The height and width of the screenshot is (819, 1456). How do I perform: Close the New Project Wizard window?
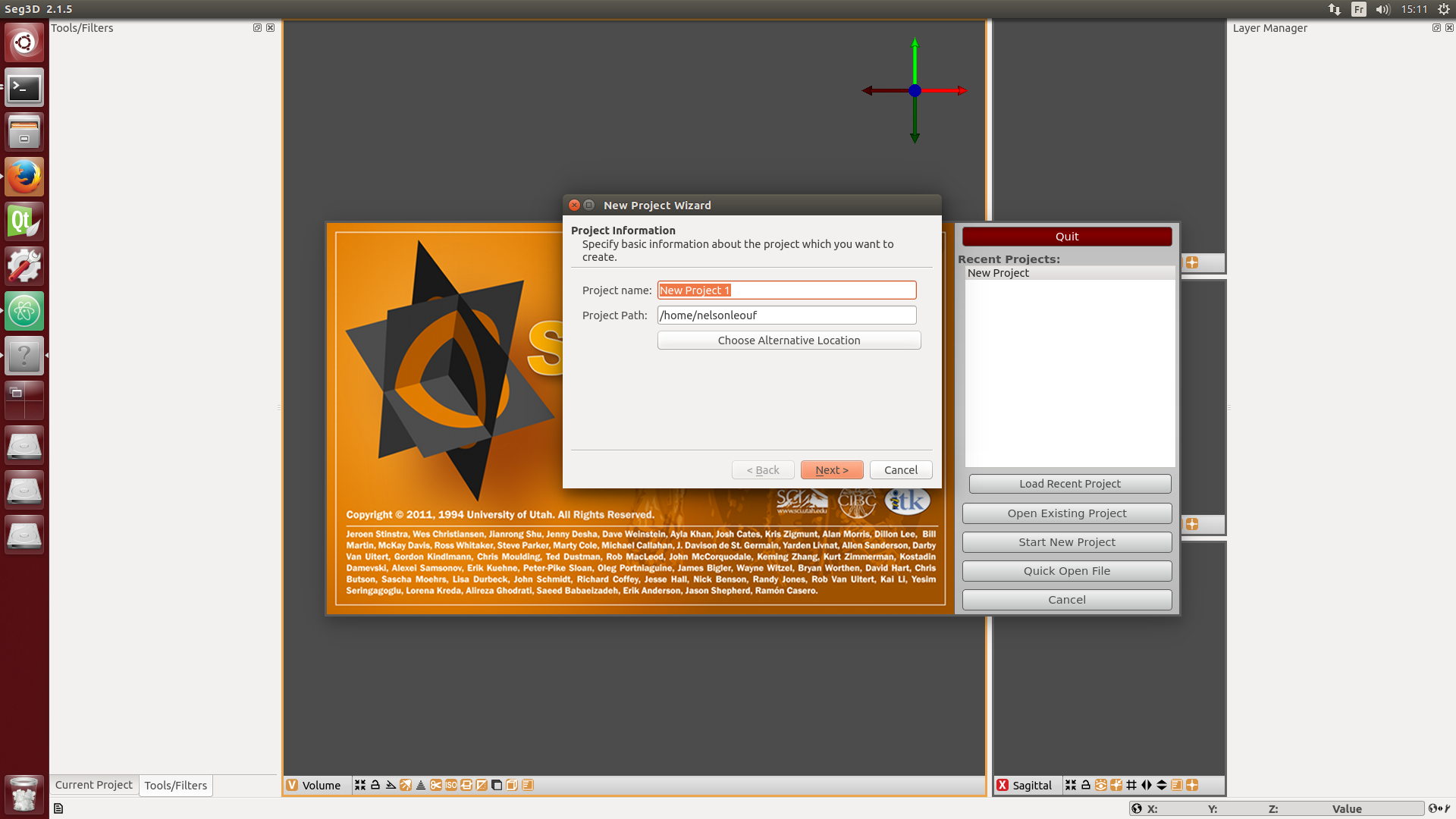click(575, 205)
